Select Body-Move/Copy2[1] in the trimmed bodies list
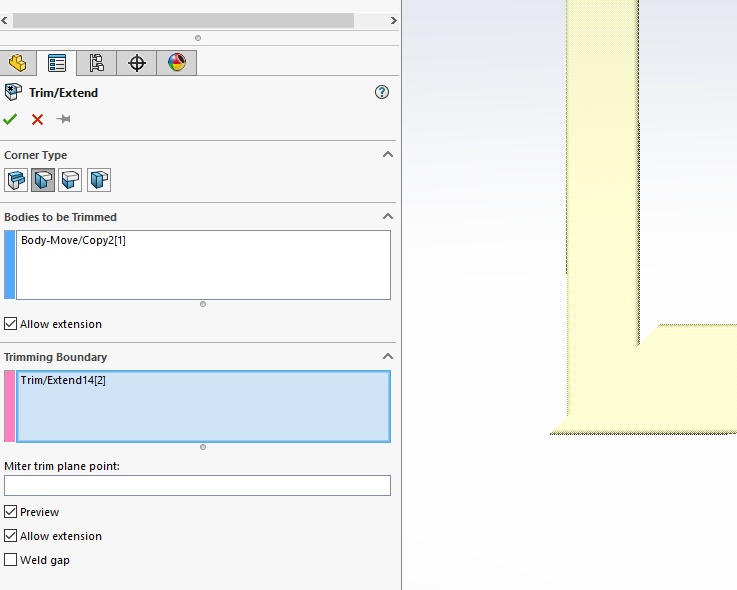Viewport: 737px width, 590px height. tap(73, 240)
